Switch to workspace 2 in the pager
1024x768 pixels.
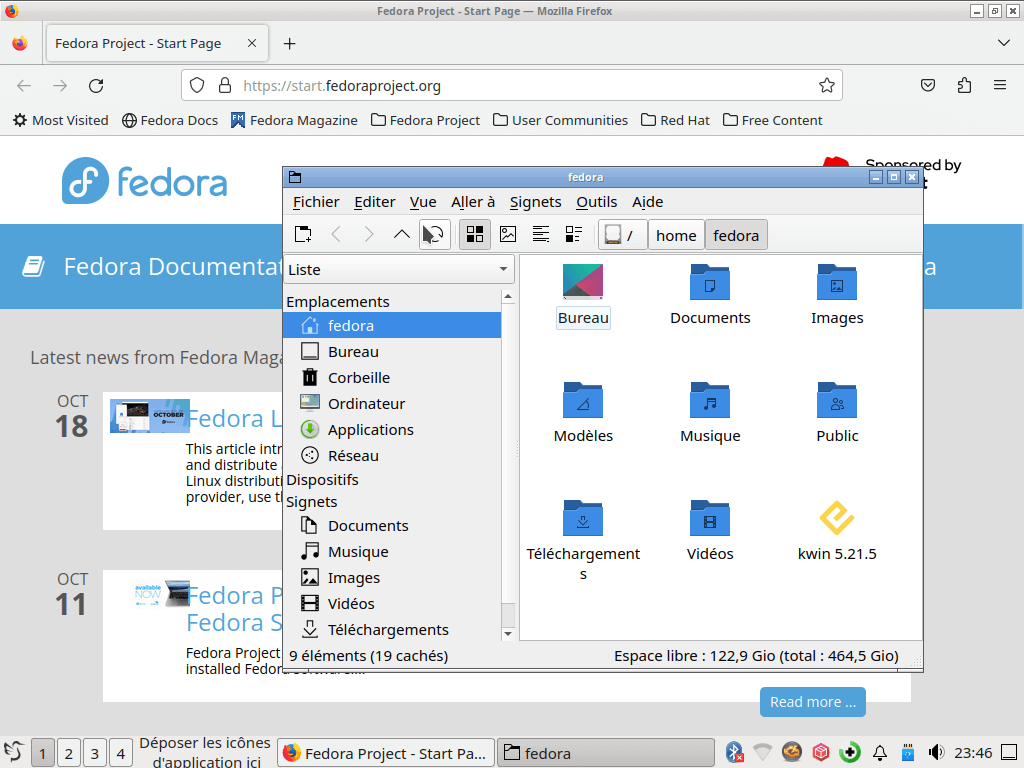tap(69, 754)
